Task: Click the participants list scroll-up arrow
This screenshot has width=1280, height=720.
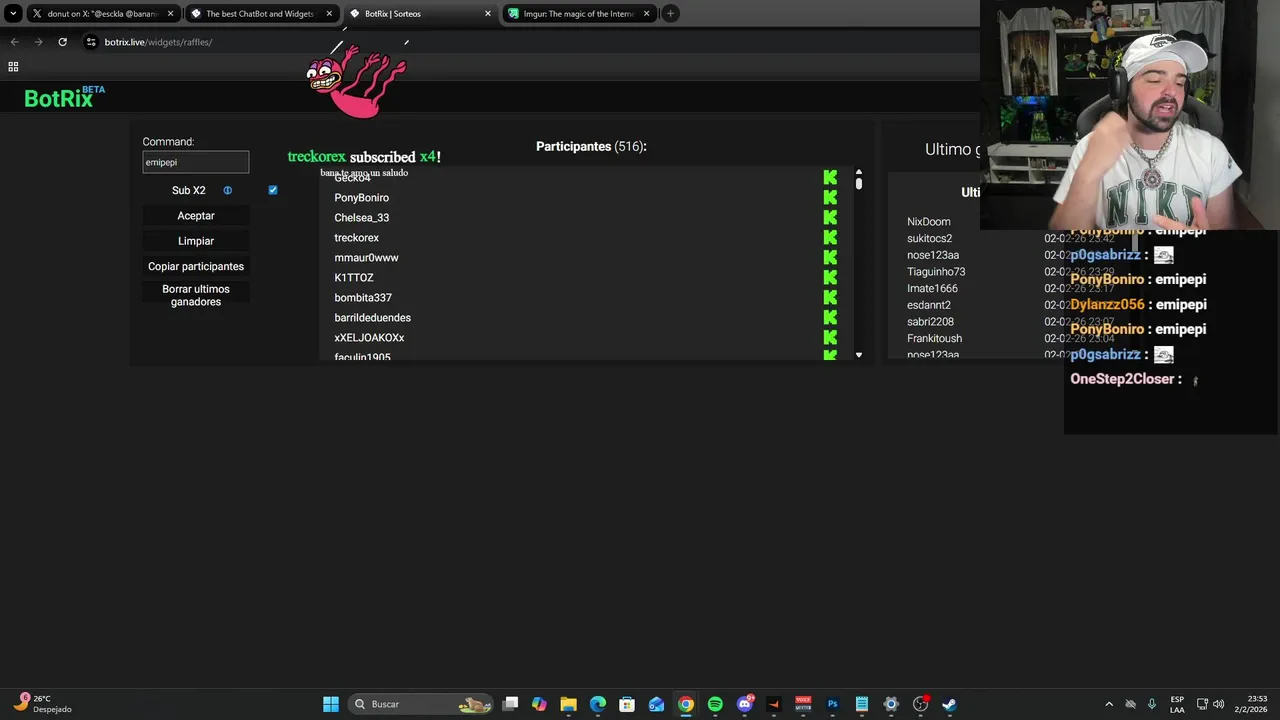Action: (x=858, y=172)
